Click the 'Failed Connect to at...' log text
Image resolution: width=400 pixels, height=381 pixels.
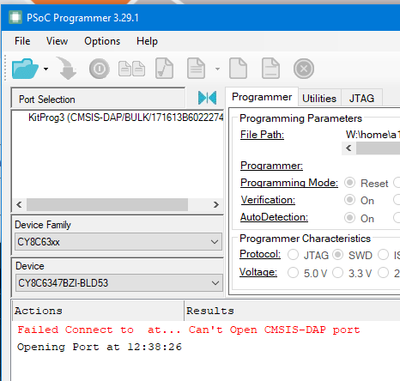99,330
